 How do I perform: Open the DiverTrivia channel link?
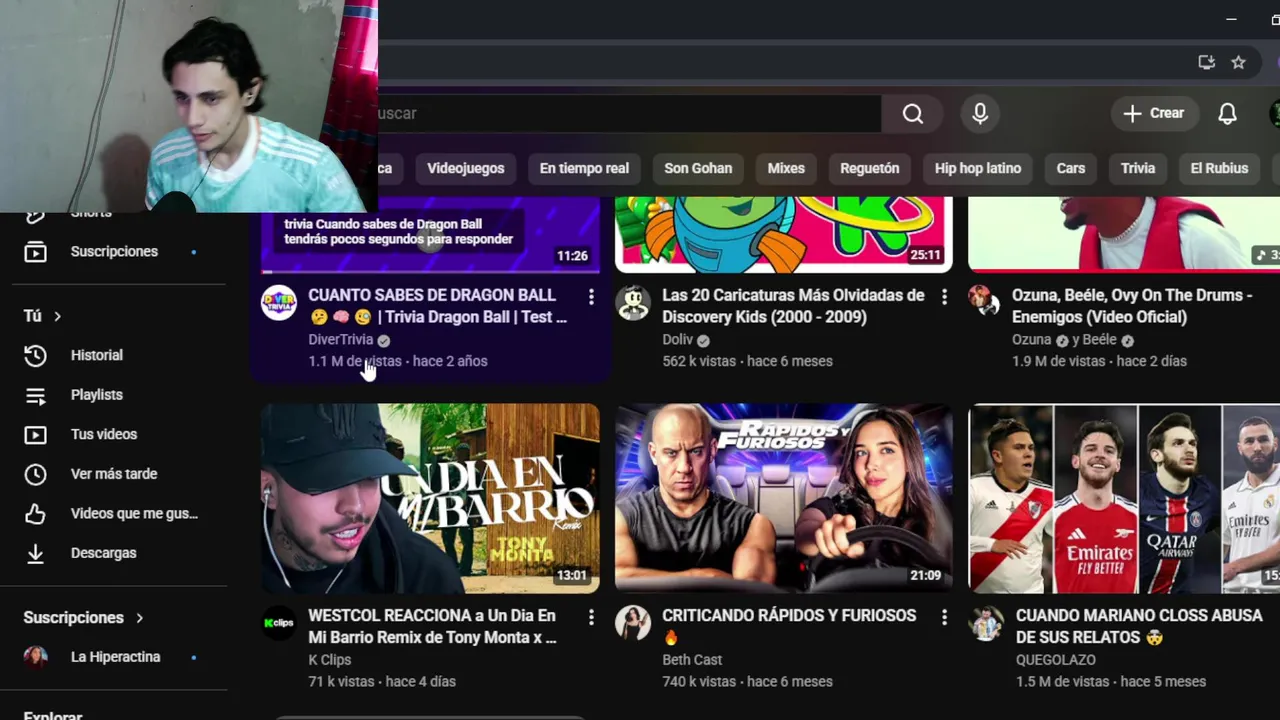coord(340,340)
